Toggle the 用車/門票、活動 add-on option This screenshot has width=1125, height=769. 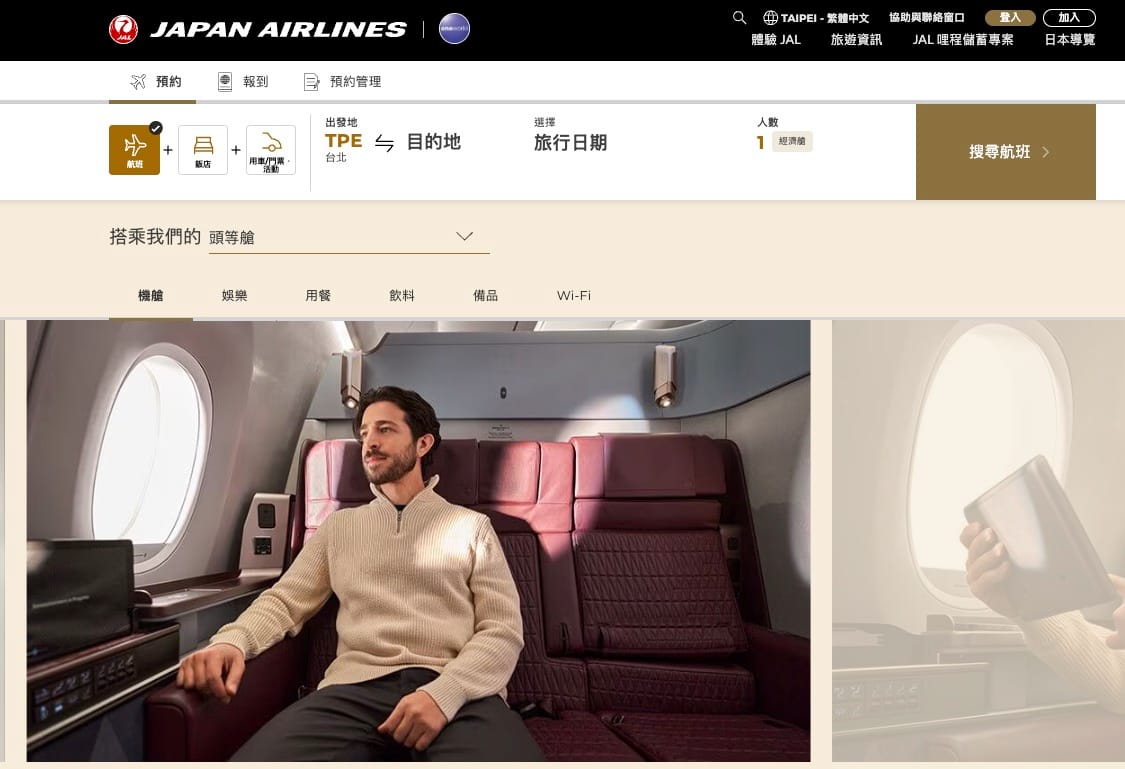point(271,150)
